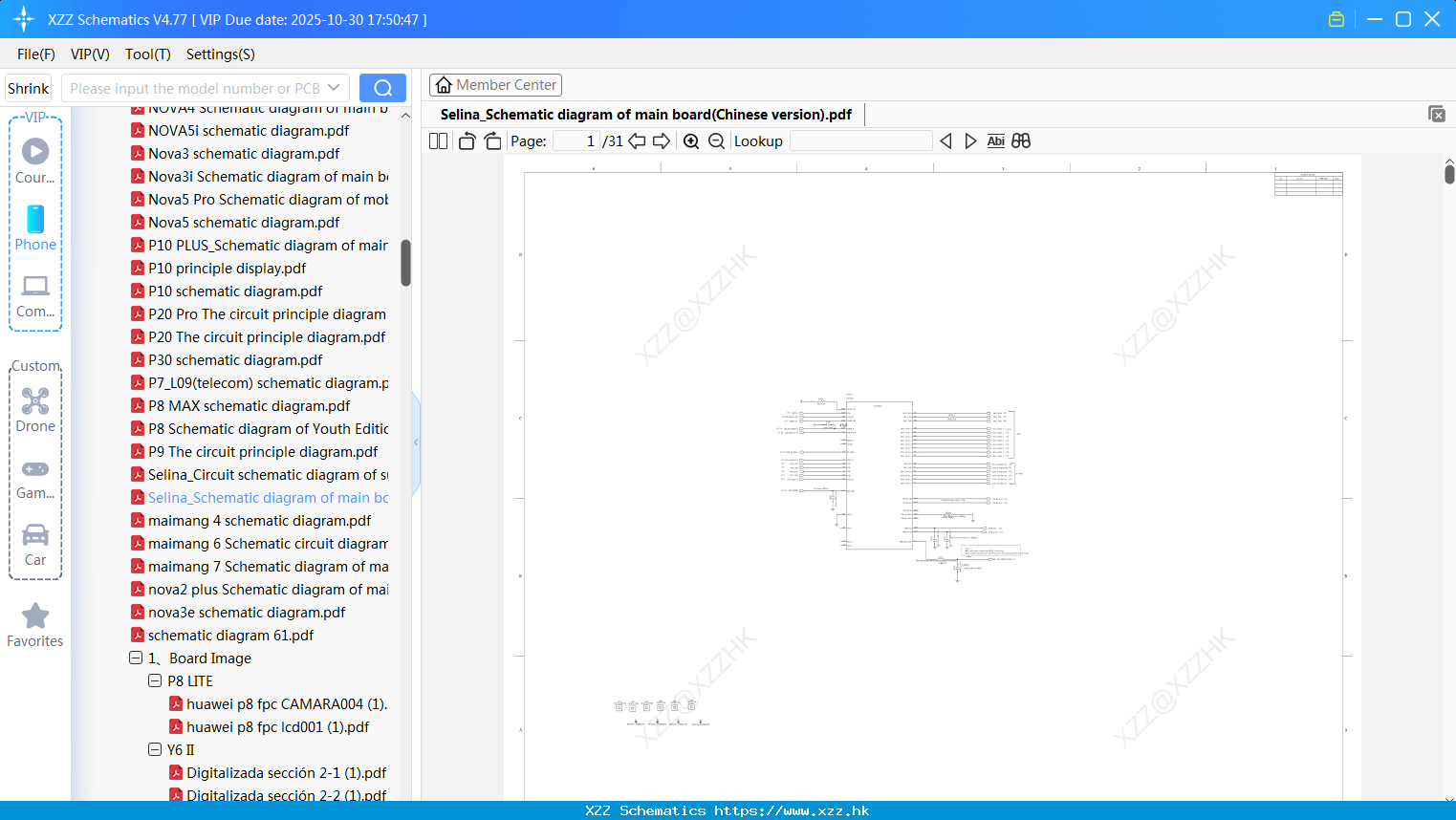Open P10 schematic diagram.pdf
The height and width of the screenshot is (820, 1456).
(235, 291)
